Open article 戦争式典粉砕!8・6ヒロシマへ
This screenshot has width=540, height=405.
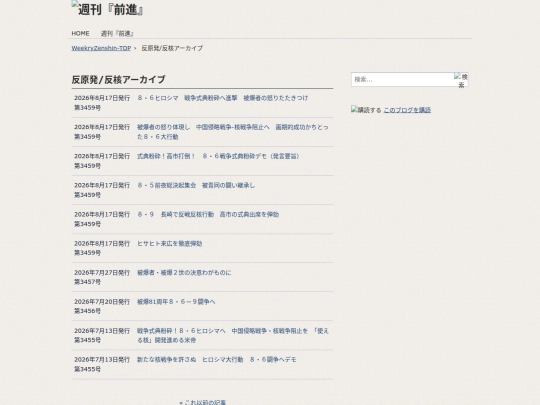click(233, 335)
